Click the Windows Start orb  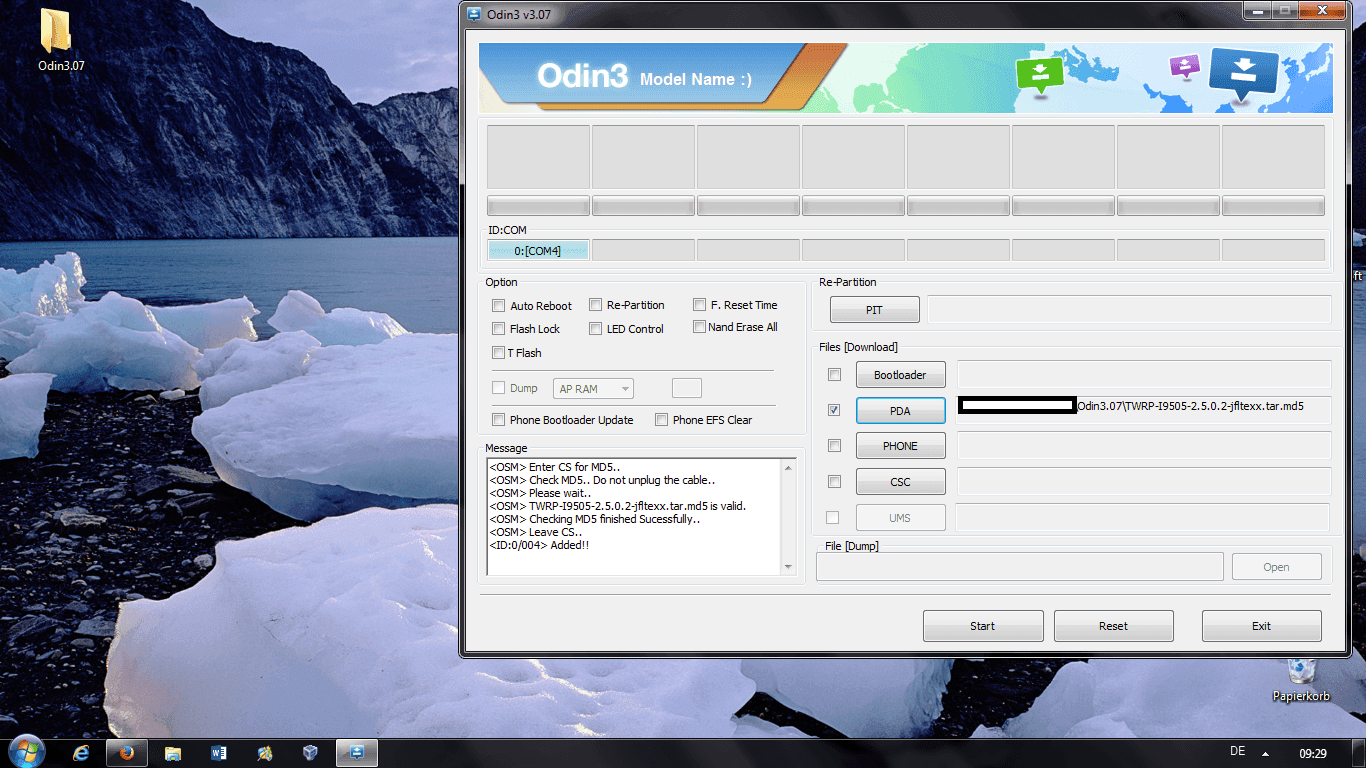25,752
